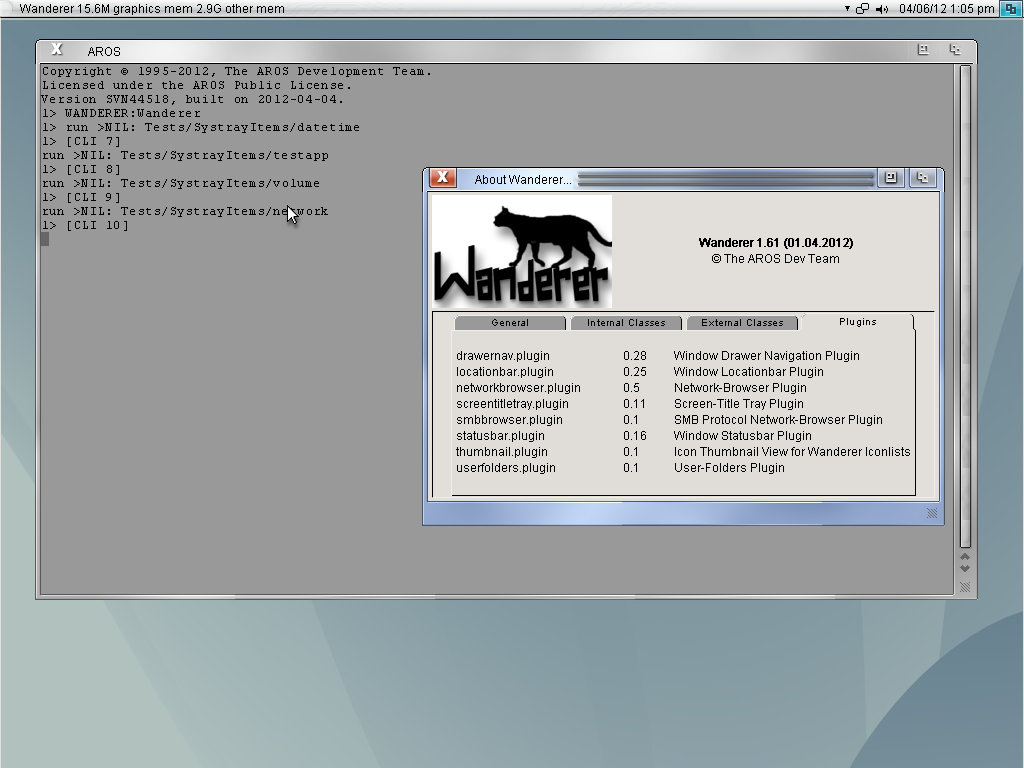The height and width of the screenshot is (768, 1024).
Task: Click the AROS shell window title bar
Action: click(x=506, y=50)
